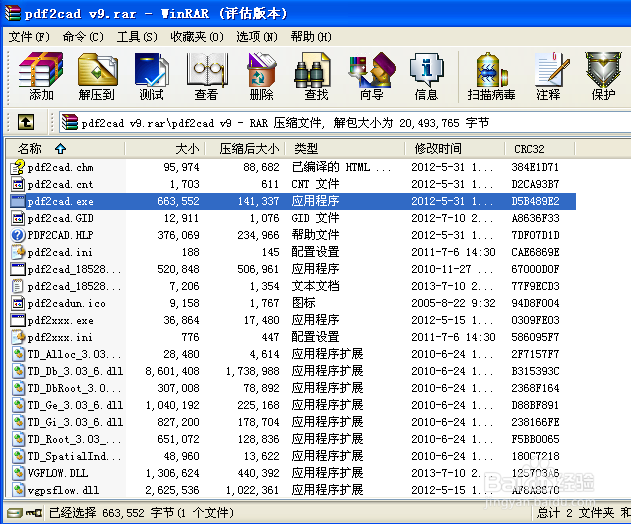
Task: Select the TD_Ge_3.03_6.dll file name
Action: [75, 405]
